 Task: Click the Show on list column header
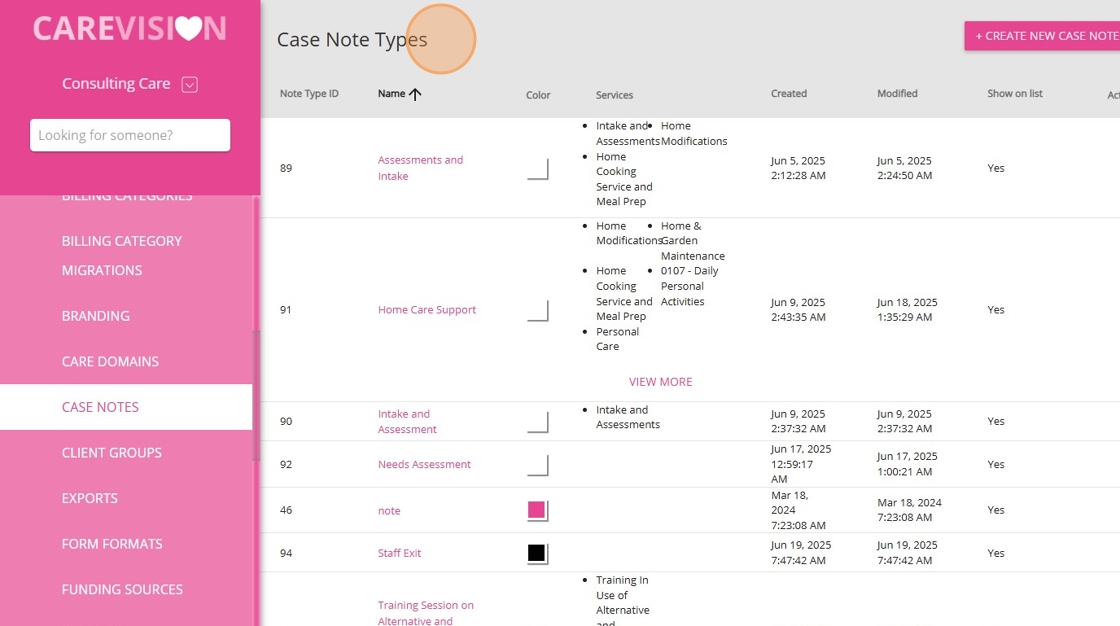point(1014,94)
